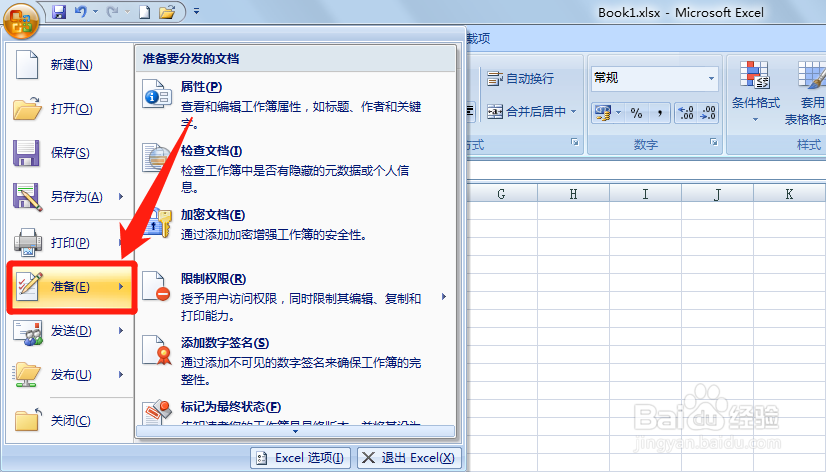Click the scroll-down bar under submenu list
Screen dimensions: 826x472
(296, 431)
